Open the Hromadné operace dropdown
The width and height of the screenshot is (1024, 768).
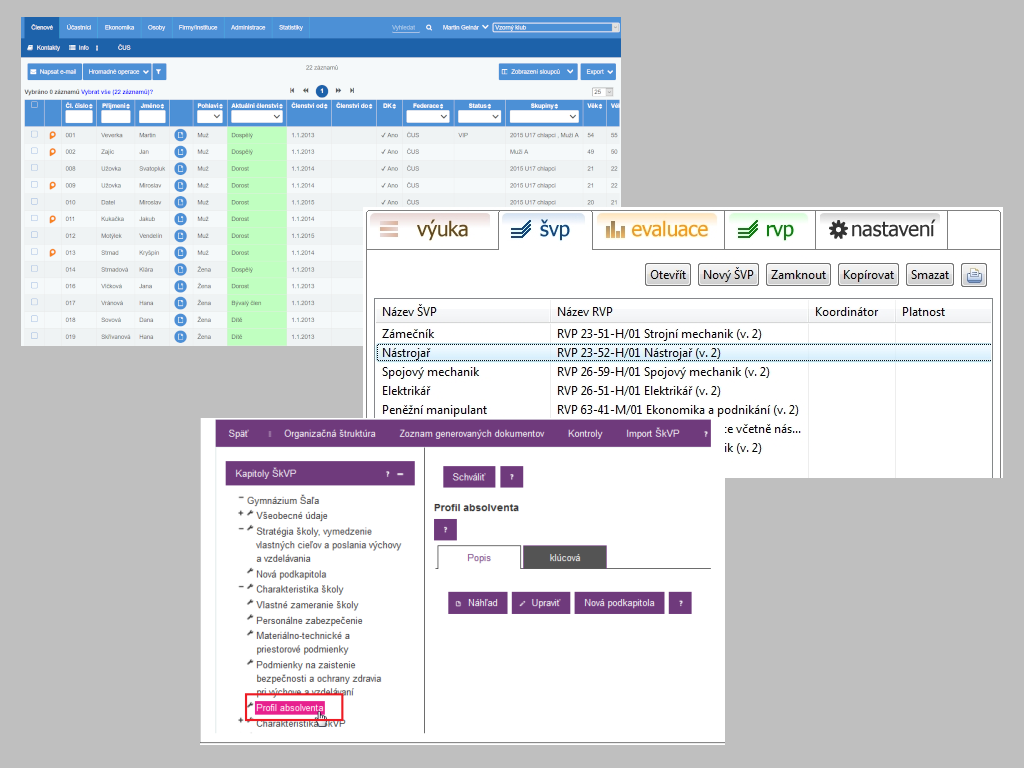click(118, 72)
